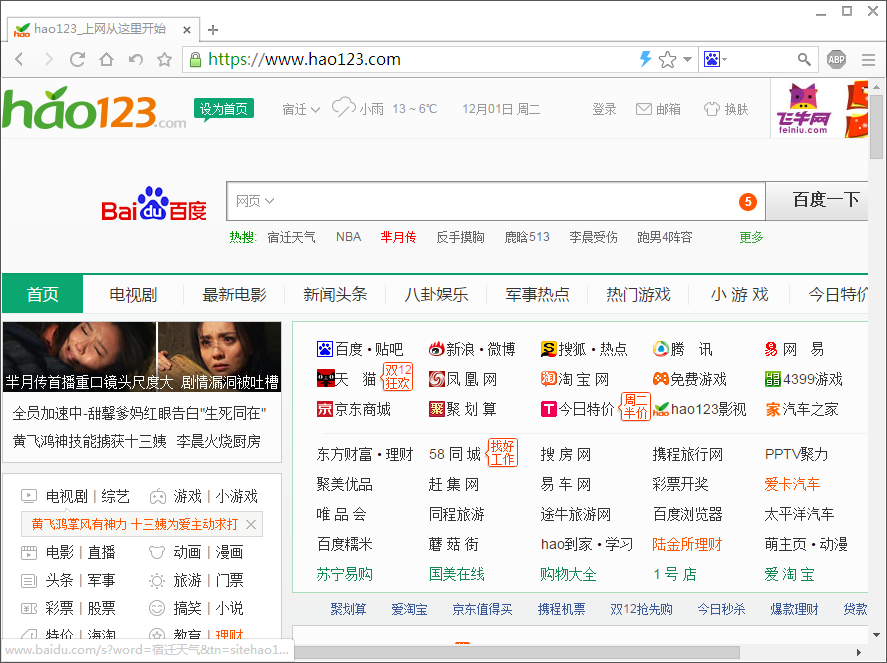Click the vertical scrollbar thumb
Image resolution: width=887 pixels, height=663 pixels.
876,127
